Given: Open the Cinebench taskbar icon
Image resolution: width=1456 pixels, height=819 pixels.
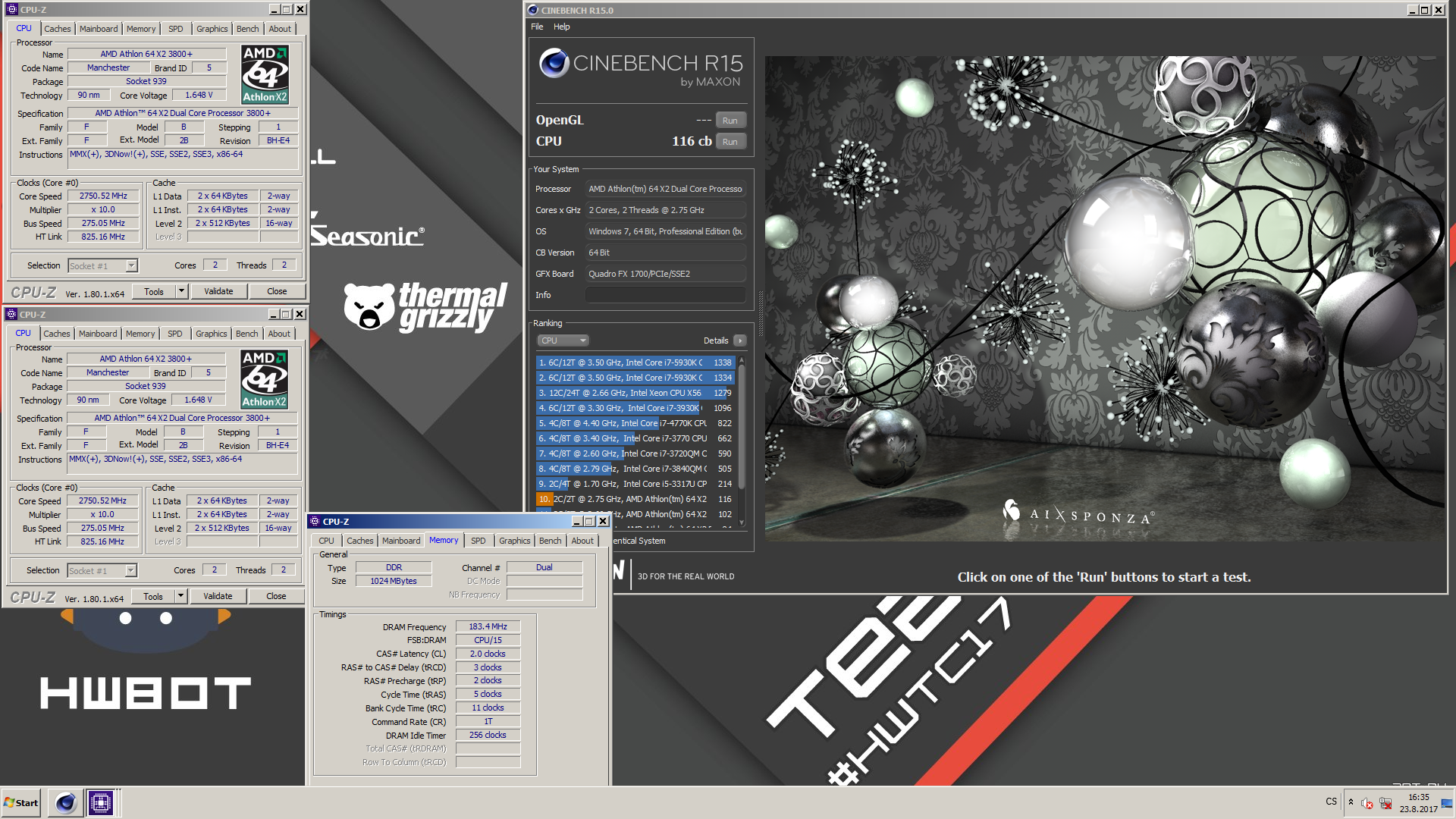Looking at the screenshot, I should point(66,802).
